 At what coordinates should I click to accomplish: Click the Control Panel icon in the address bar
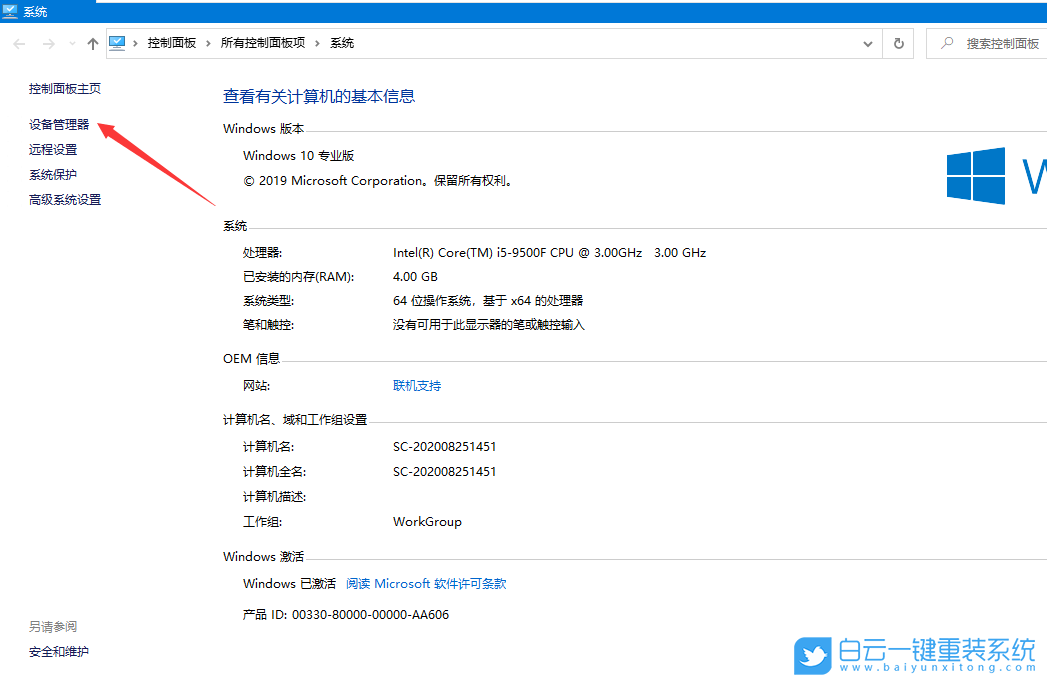click(119, 43)
